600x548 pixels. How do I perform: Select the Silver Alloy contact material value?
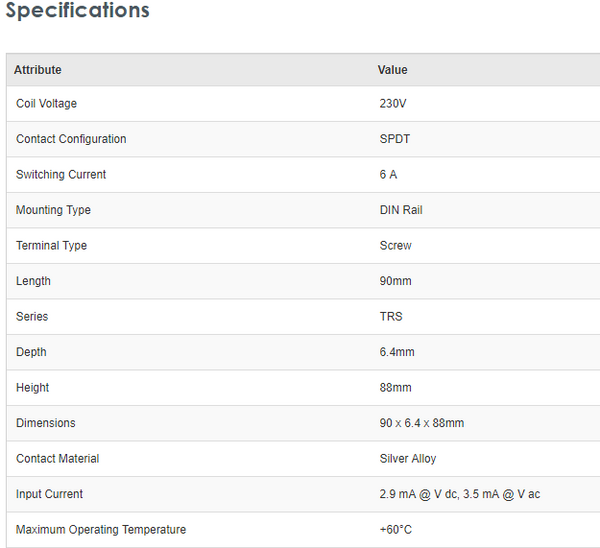coord(407,459)
